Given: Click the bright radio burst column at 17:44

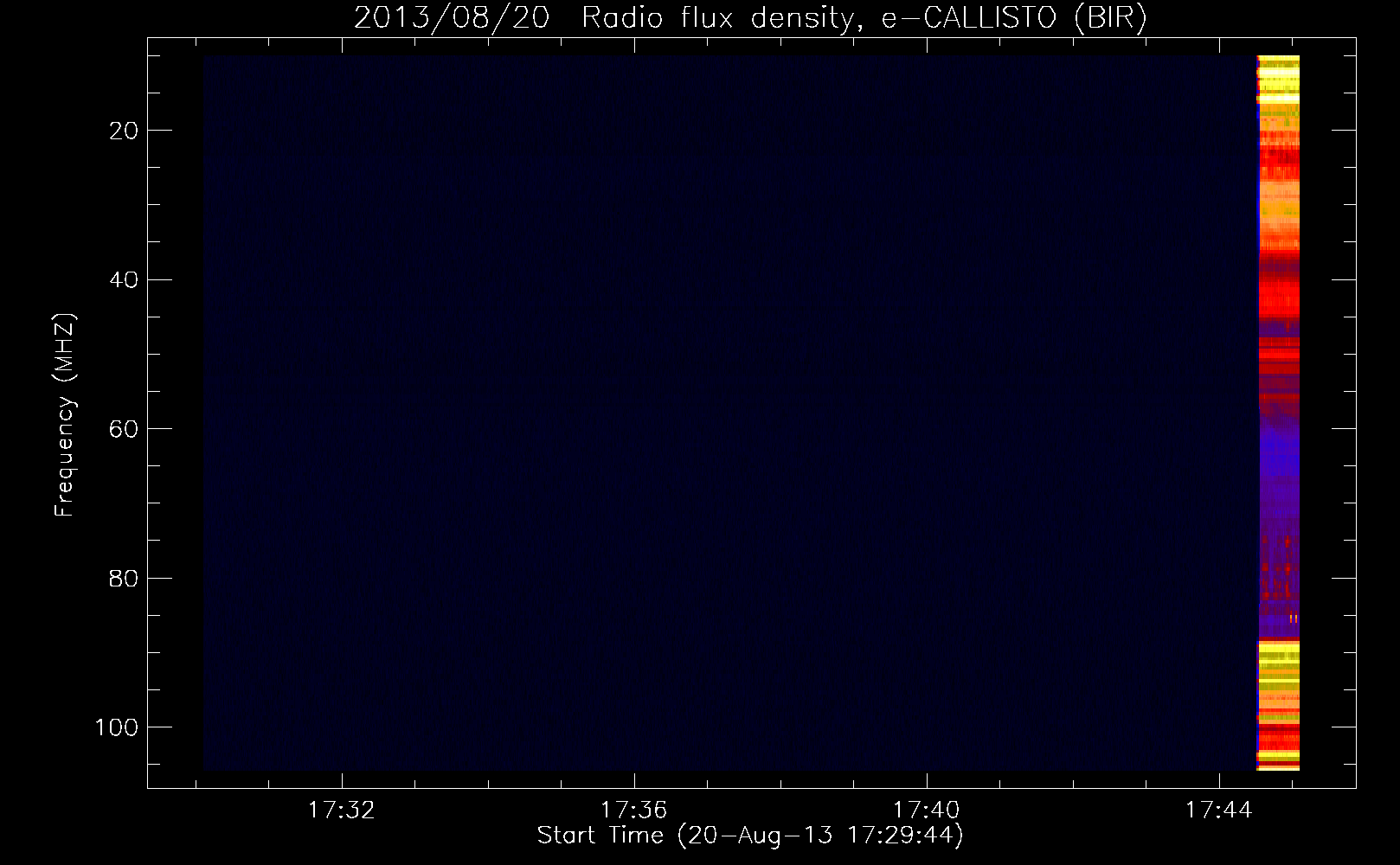Looking at the screenshot, I should [1278, 413].
